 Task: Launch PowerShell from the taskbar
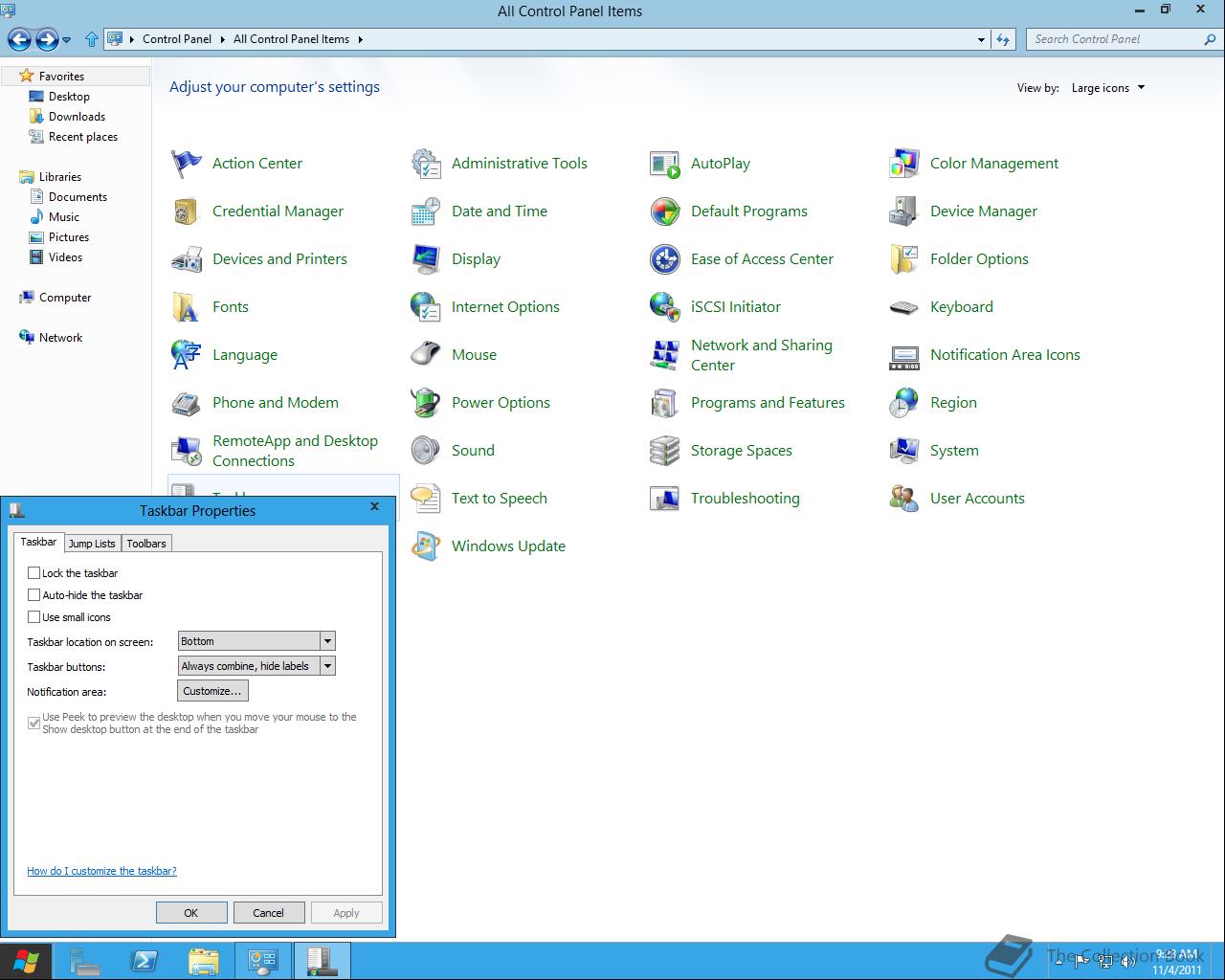pos(145,961)
